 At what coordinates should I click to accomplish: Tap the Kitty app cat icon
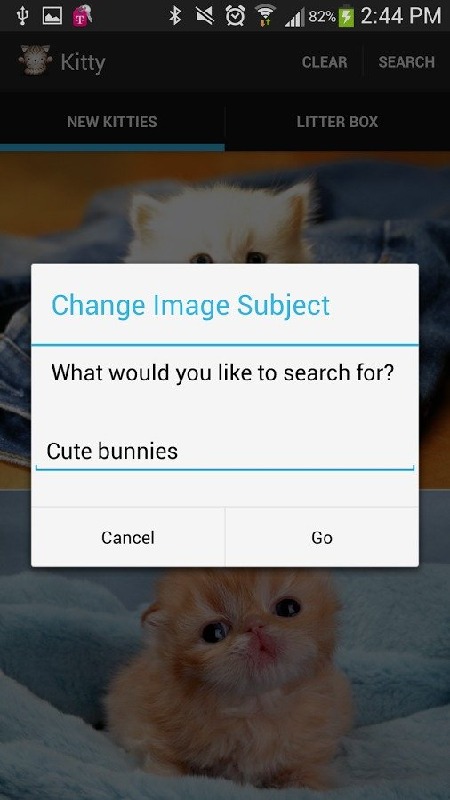(x=35, y=61)
